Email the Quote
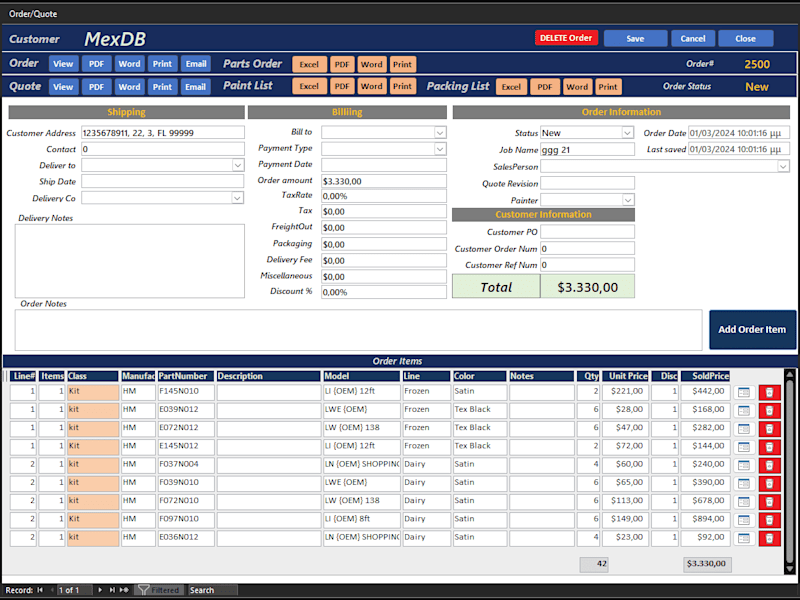The image size is (800, 600). (x=195, y=87)
